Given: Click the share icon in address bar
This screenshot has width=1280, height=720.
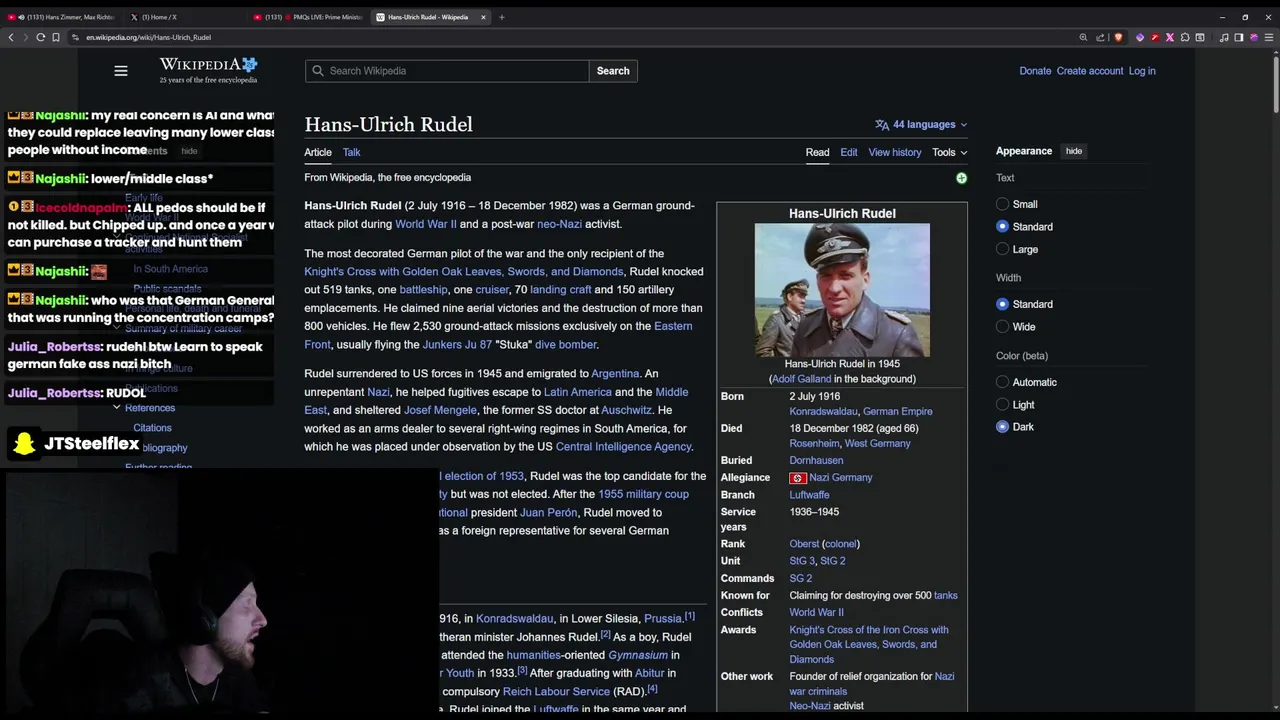Looking at the screenshot, I should point(1101,37).
